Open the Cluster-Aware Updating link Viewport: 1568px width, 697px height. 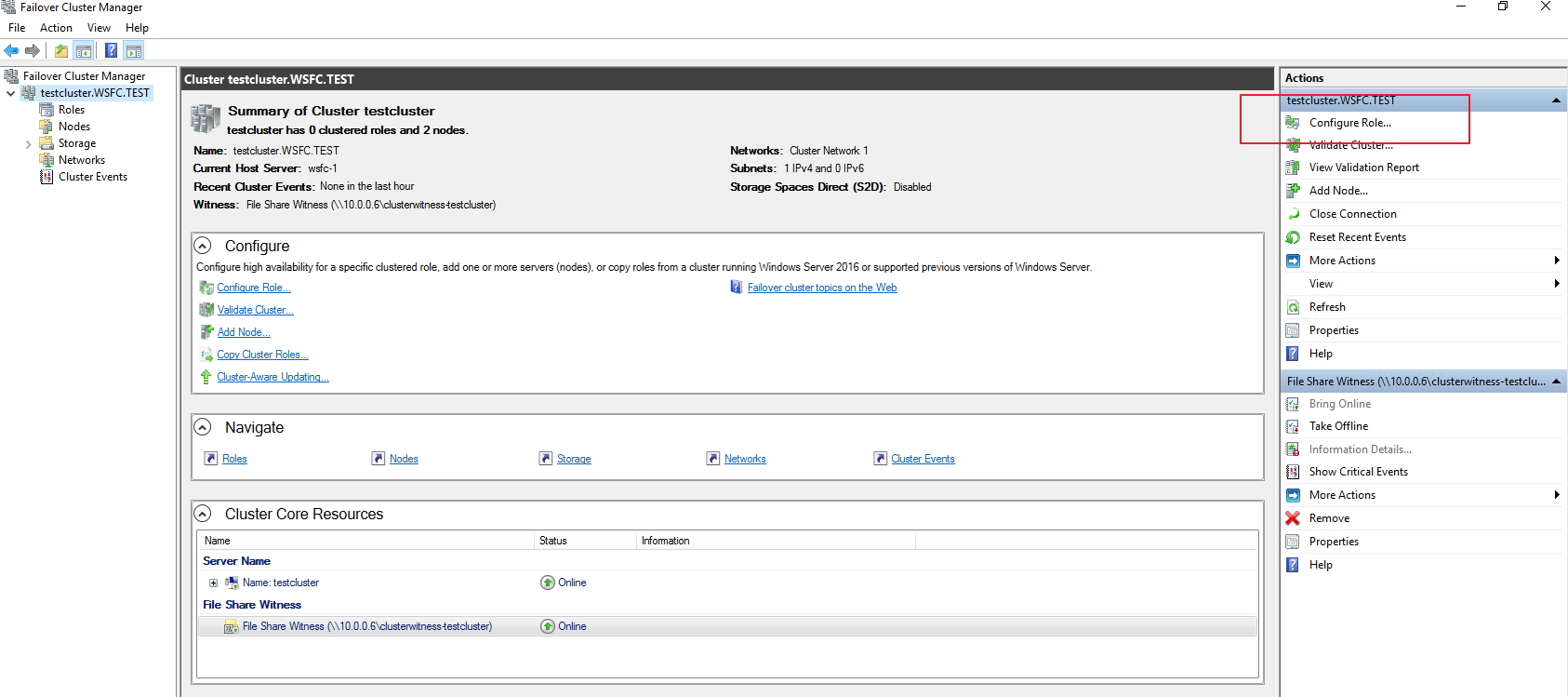[272, 377]
